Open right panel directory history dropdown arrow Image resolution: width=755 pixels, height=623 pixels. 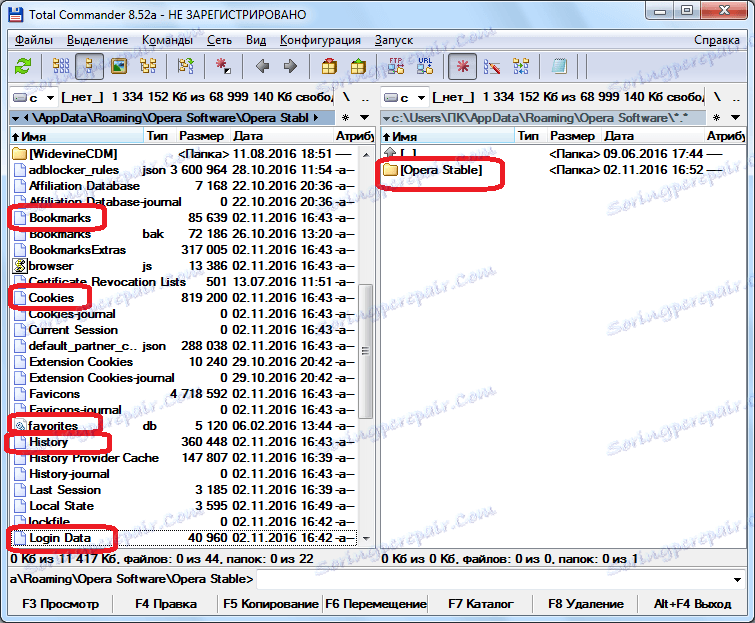735,117
